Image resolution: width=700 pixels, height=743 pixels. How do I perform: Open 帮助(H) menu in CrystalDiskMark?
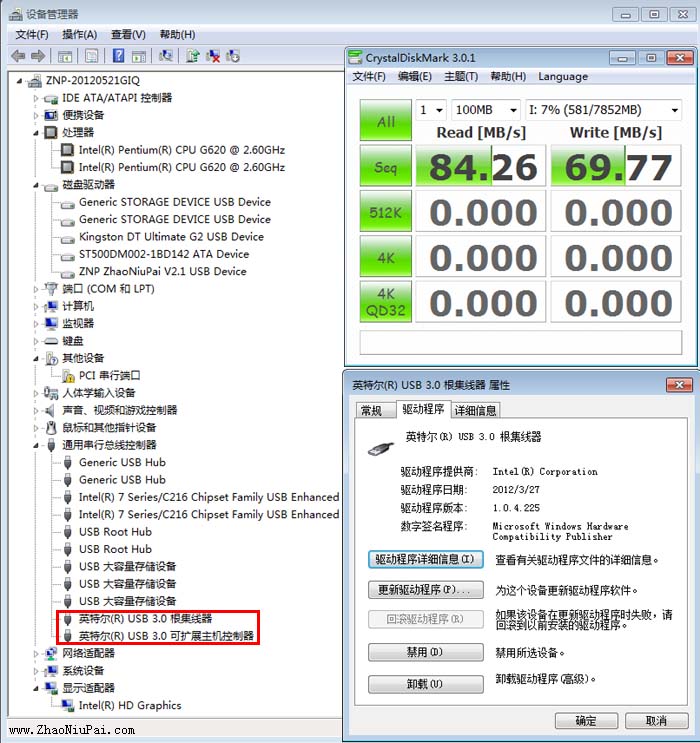point(508,76)
